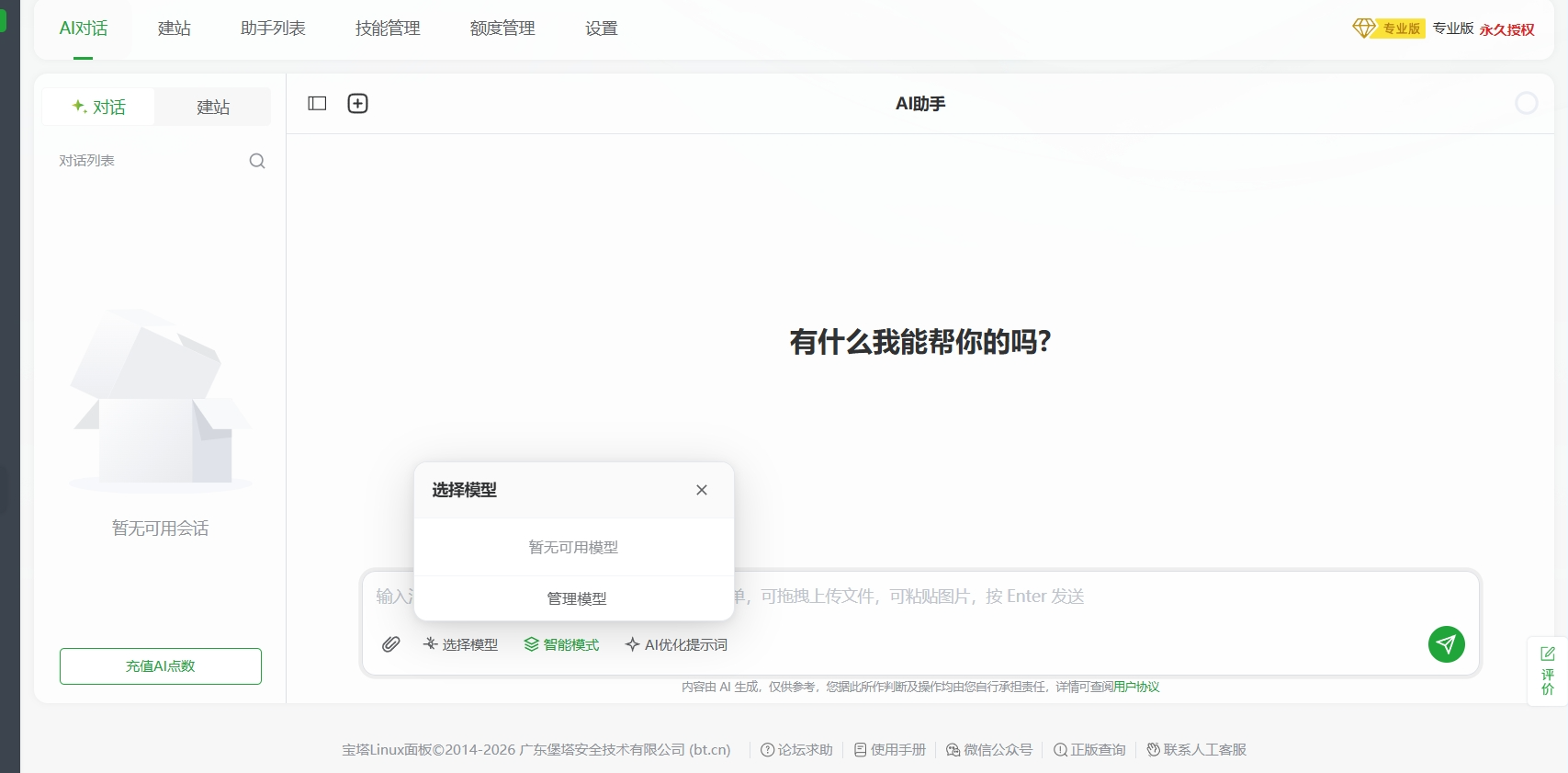Click the paperclip attachment icon
The image size is (1568, 773).
point(391,644)
